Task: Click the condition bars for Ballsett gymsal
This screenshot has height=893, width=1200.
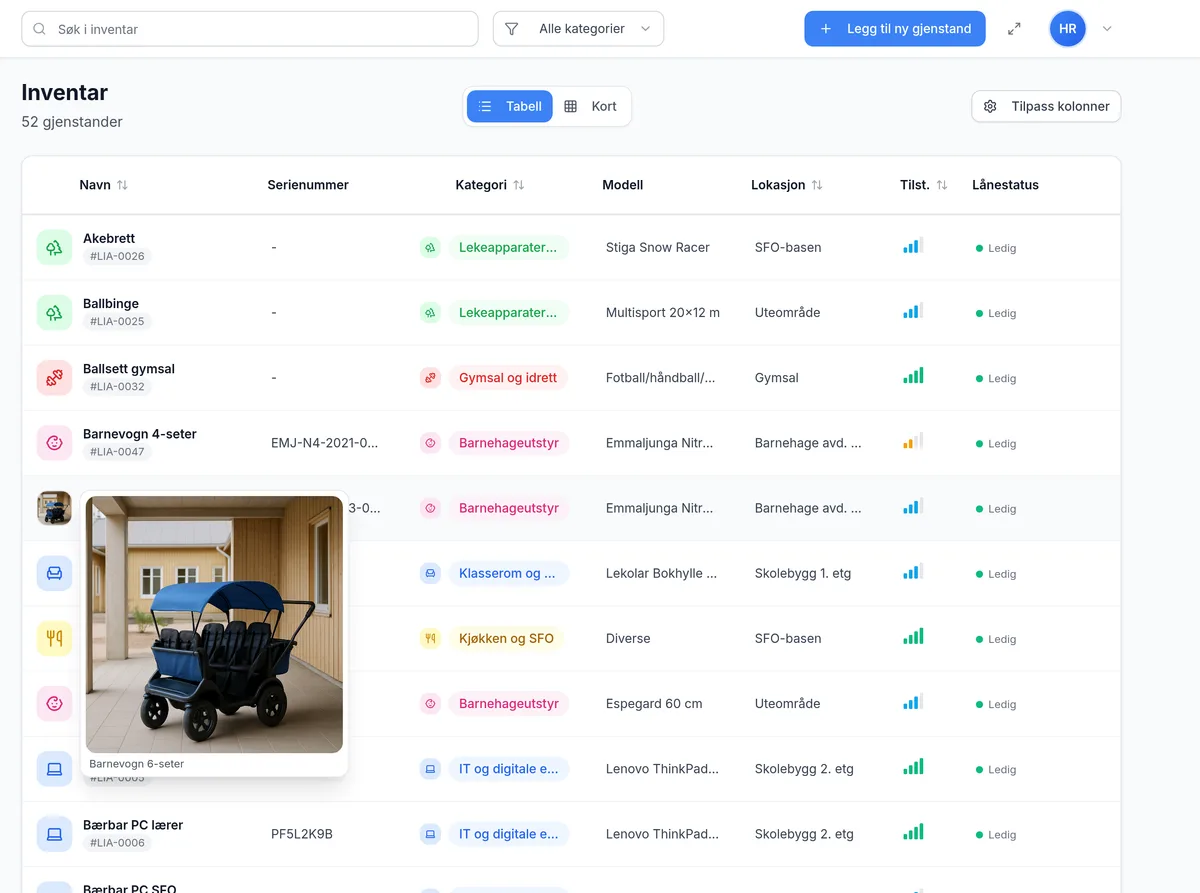Action: tap(913, 376)
